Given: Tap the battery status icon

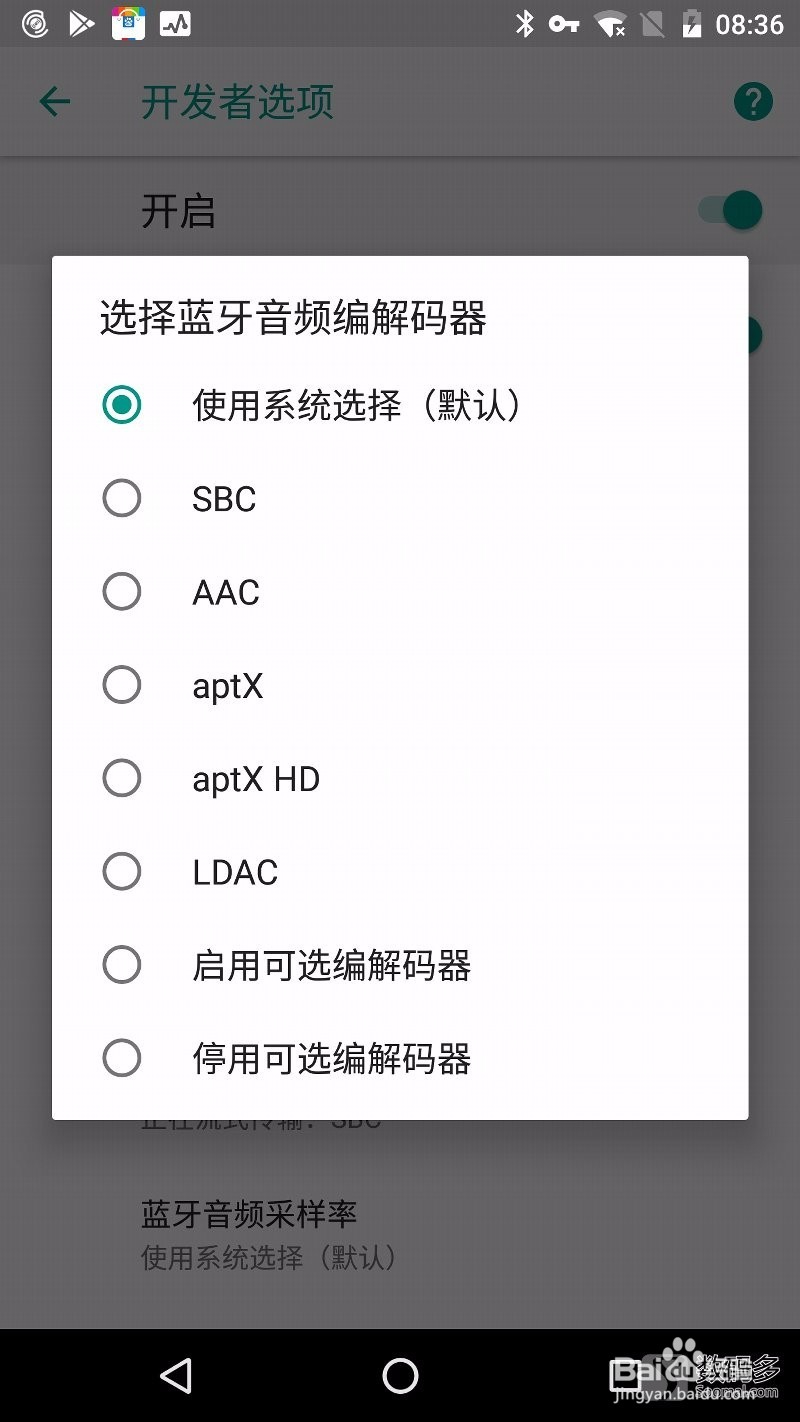Looking at the screenshot, I should 691,24.
